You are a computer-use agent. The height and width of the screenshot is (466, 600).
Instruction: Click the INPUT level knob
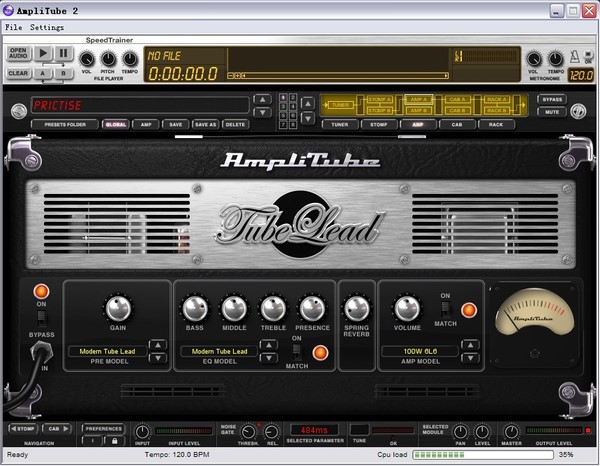(142, 432)
